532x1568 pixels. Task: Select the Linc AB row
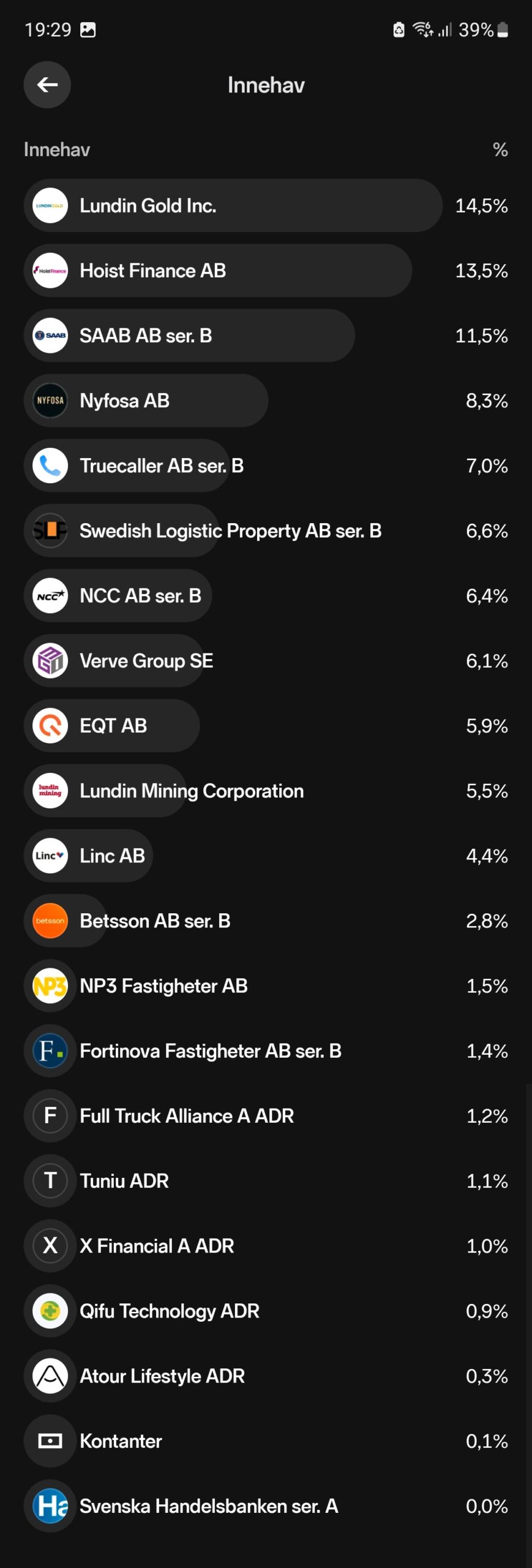266,856
